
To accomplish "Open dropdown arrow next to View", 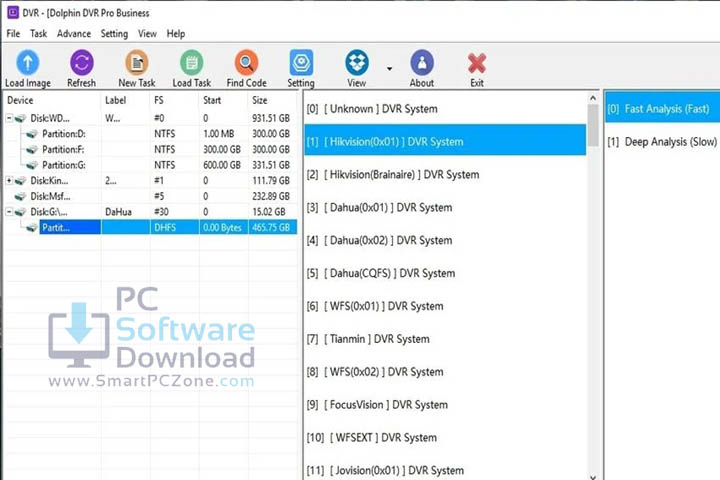I will (x=389, y=69).
